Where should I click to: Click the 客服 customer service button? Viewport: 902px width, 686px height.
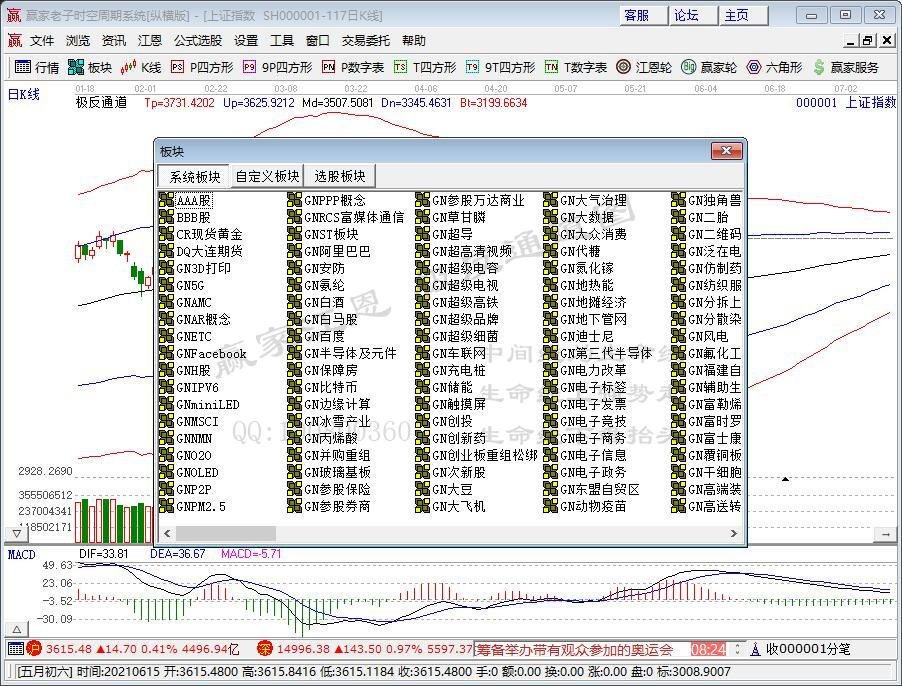pyautogui.click(x=637, y=15)
